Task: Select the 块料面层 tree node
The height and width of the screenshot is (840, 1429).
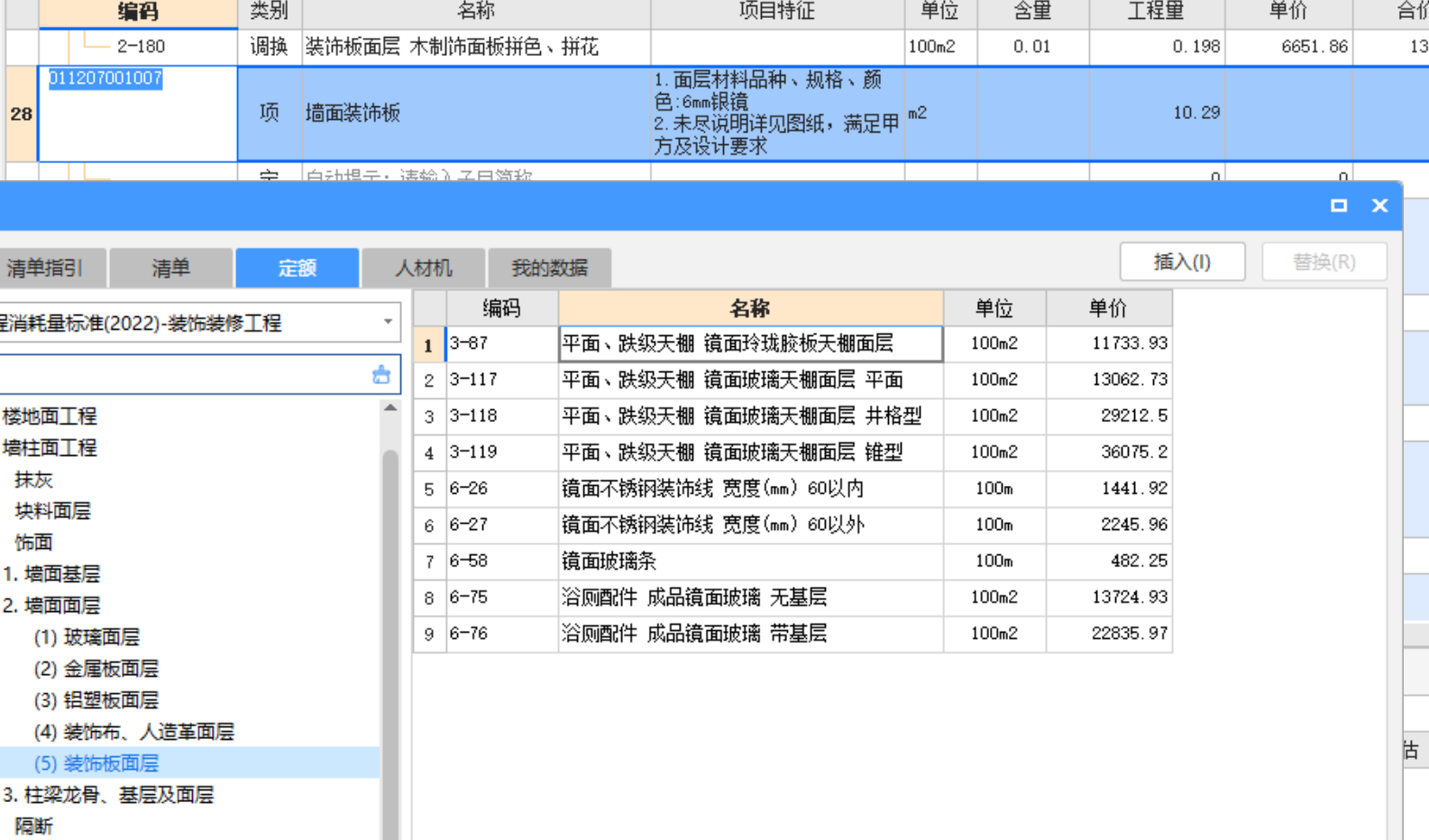Action: pyautogui.click(x=52, y=511)
